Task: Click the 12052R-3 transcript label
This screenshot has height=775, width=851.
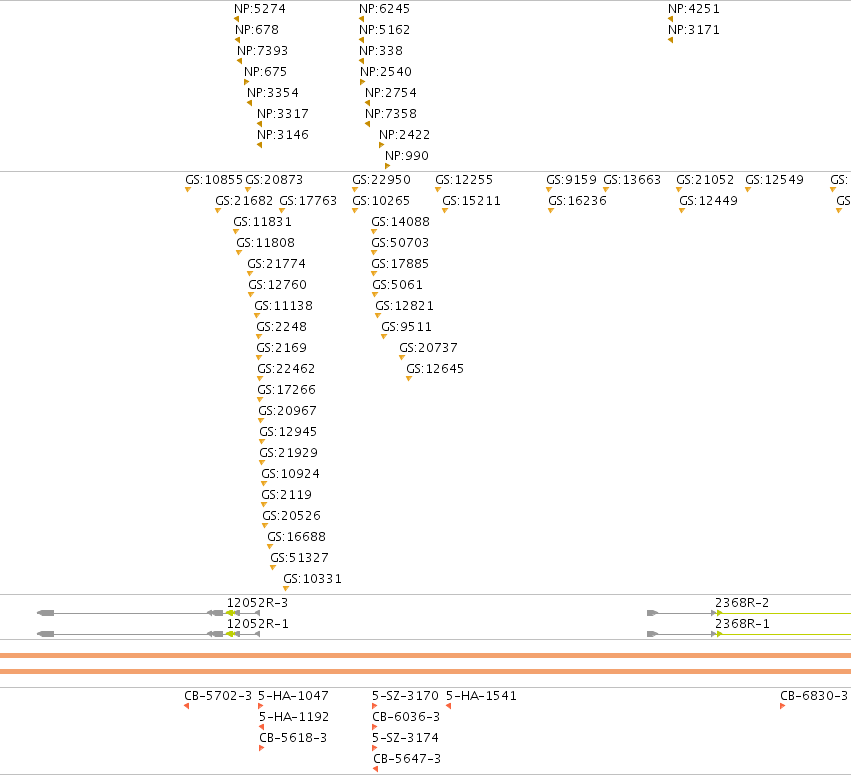Action: click(x=257, y=603)
